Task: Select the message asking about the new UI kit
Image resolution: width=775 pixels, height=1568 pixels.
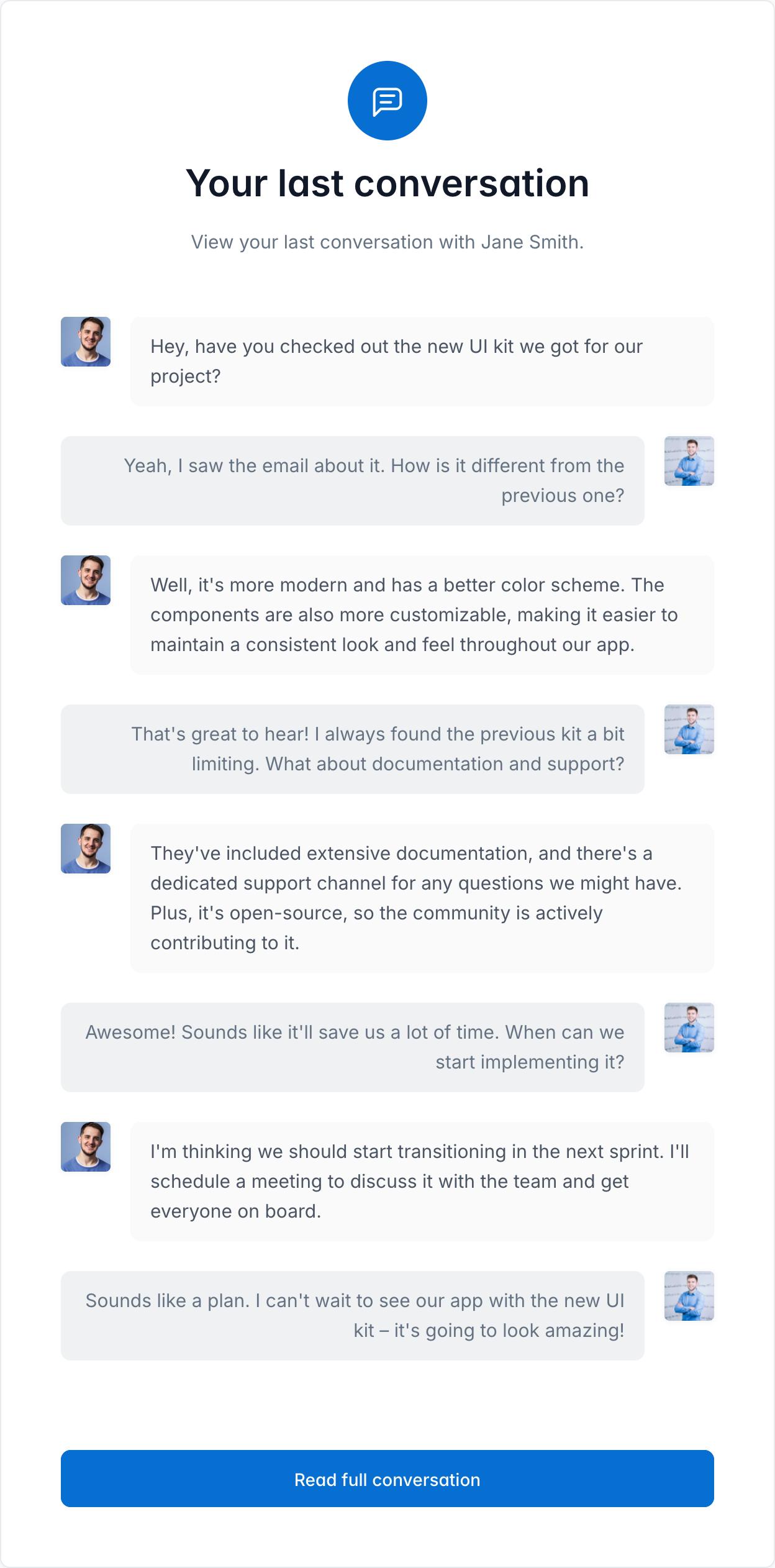Action: [x=422, y=362]
